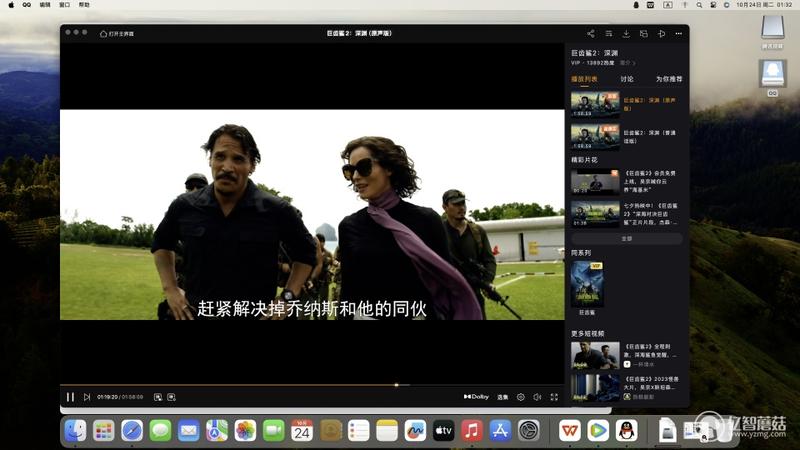800x450 pixels.
Task: Open WPS Office from the Dock
Action: [x=569, y=431]
